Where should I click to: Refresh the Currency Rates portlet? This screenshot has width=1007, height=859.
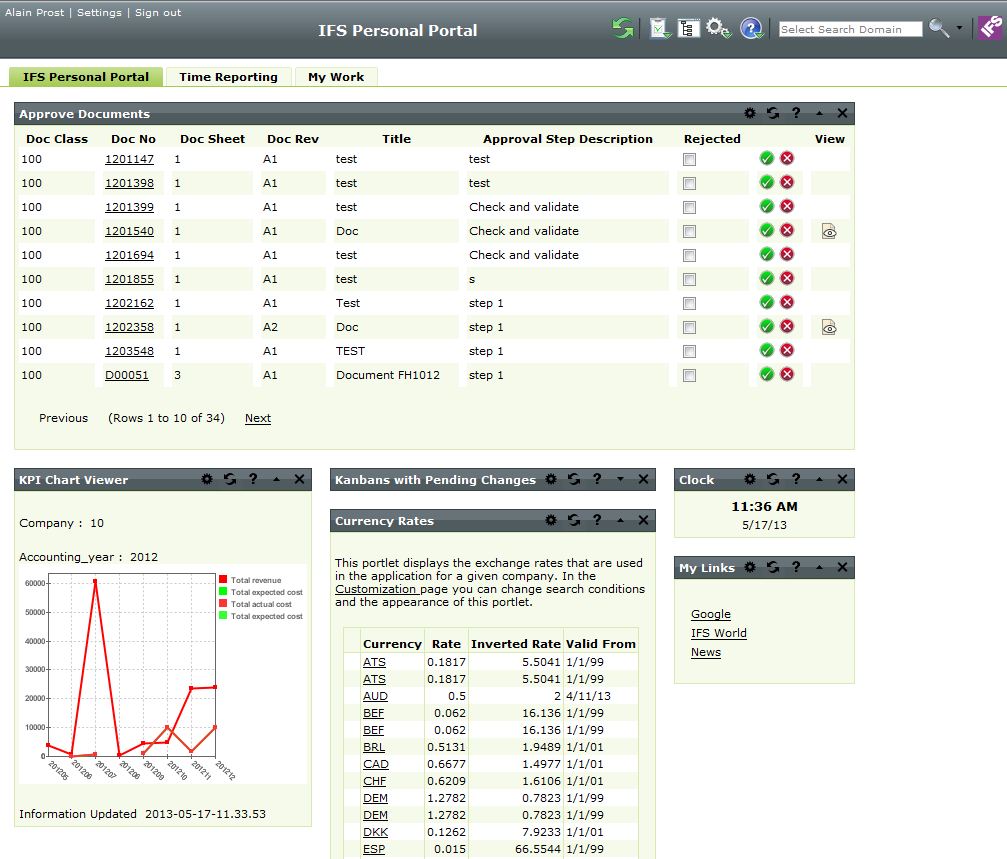[574, 520]
